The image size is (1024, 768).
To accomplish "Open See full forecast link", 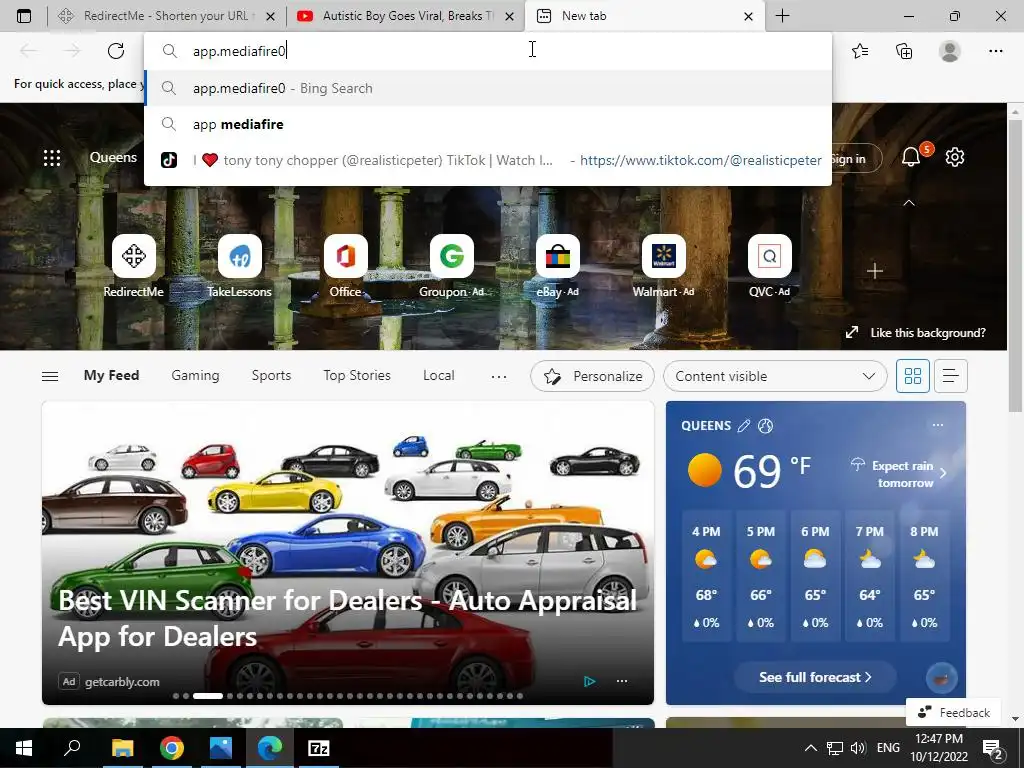I will click(x=815, y=677).
